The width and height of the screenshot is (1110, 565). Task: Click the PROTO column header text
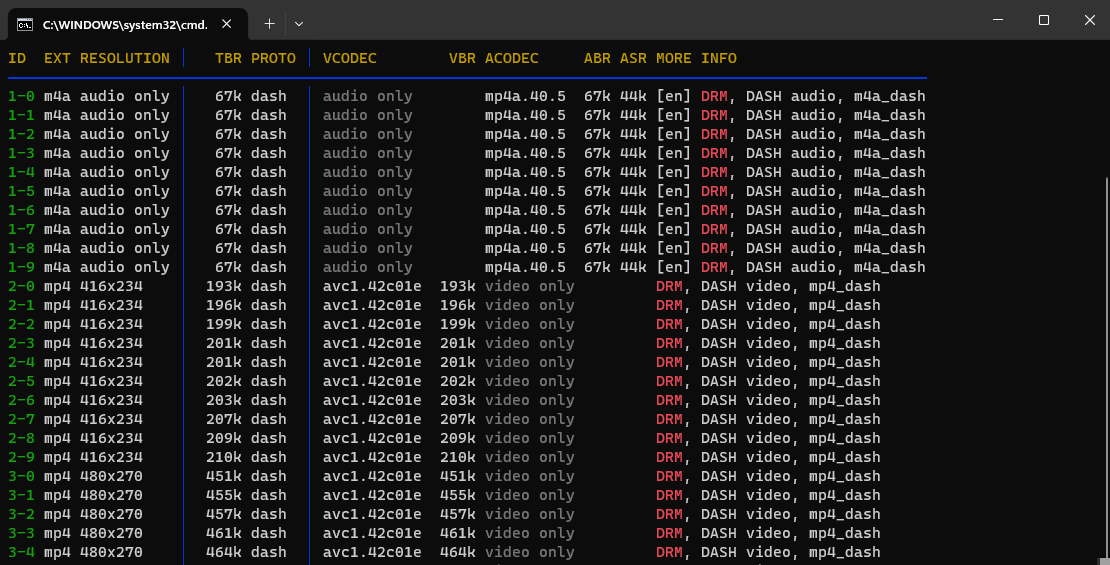point(273,58)
